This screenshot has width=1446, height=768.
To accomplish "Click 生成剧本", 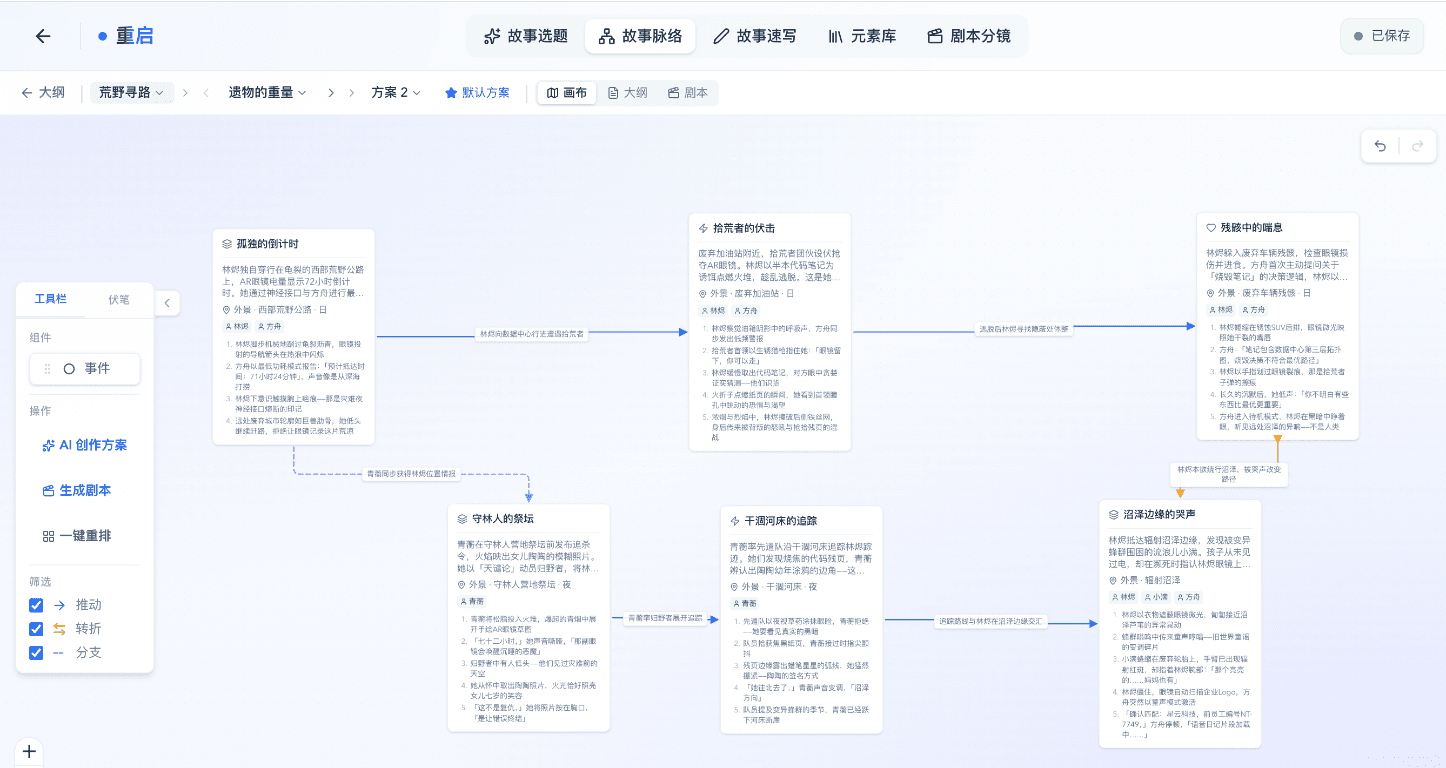I will [77, 490].
